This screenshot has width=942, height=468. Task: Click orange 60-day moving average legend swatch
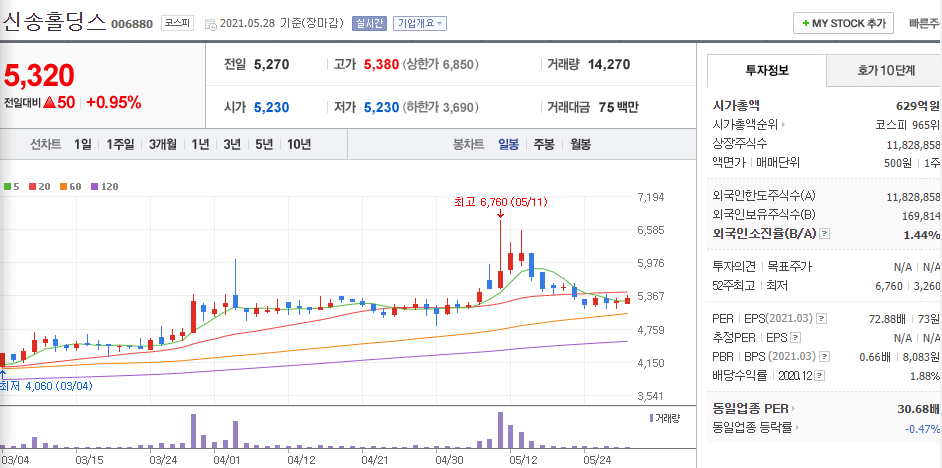click(x=63, y=187)
